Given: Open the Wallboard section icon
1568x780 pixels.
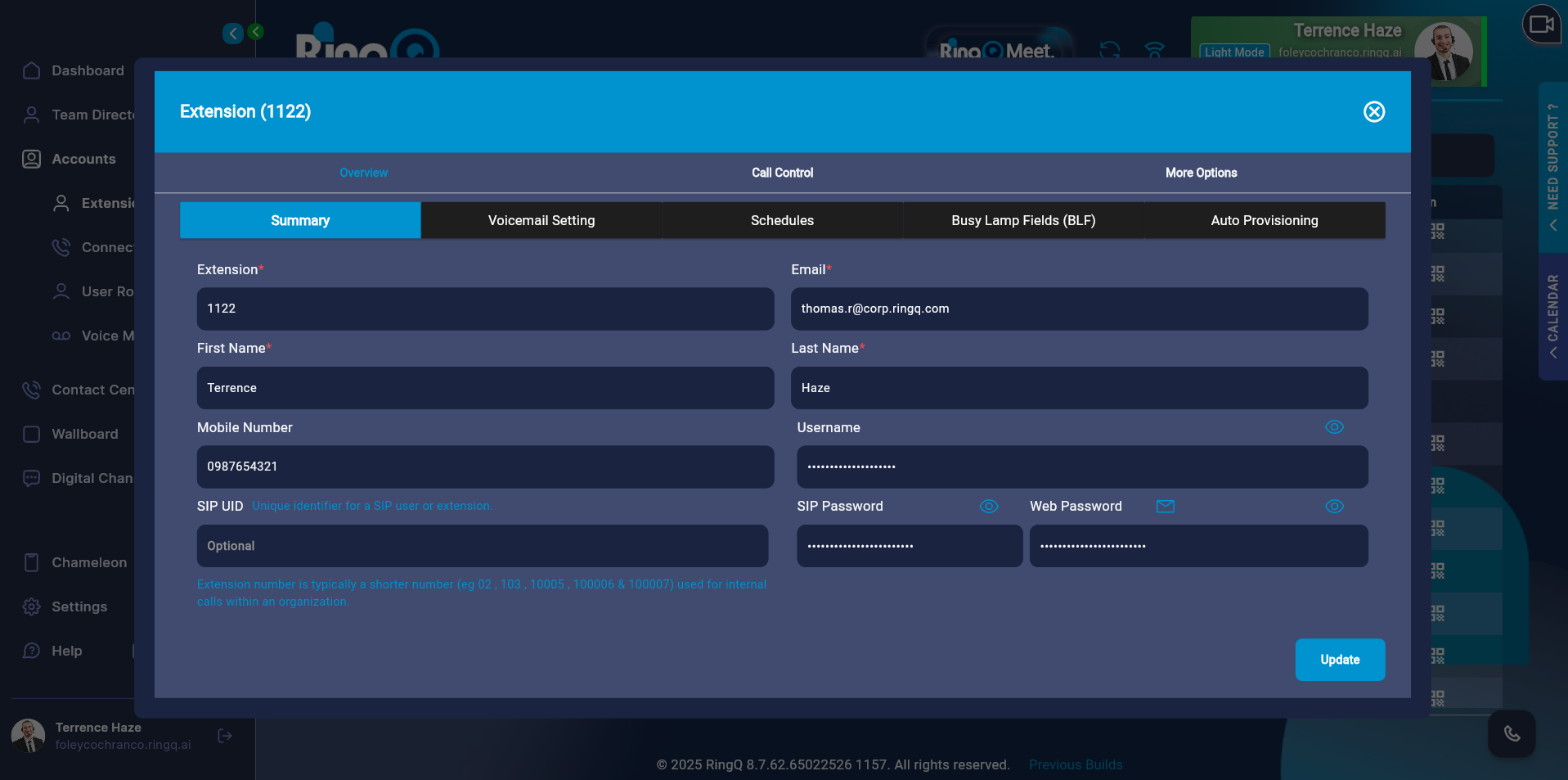Looking at the screenshot, I should point(31,434).
